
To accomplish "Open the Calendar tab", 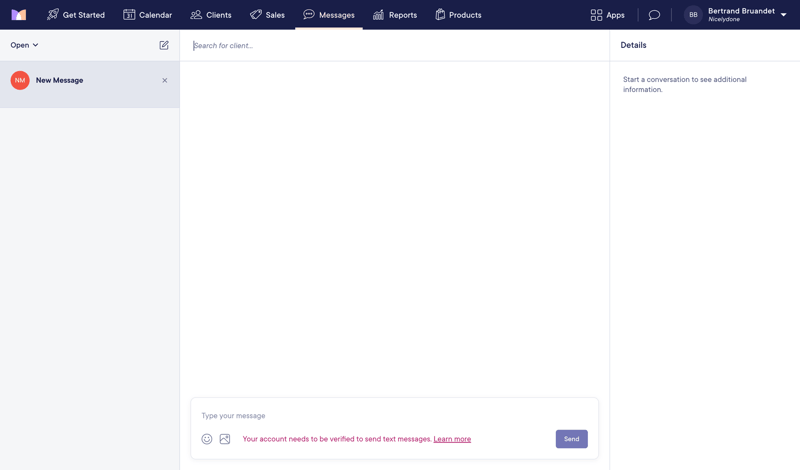I will [147, 15].
